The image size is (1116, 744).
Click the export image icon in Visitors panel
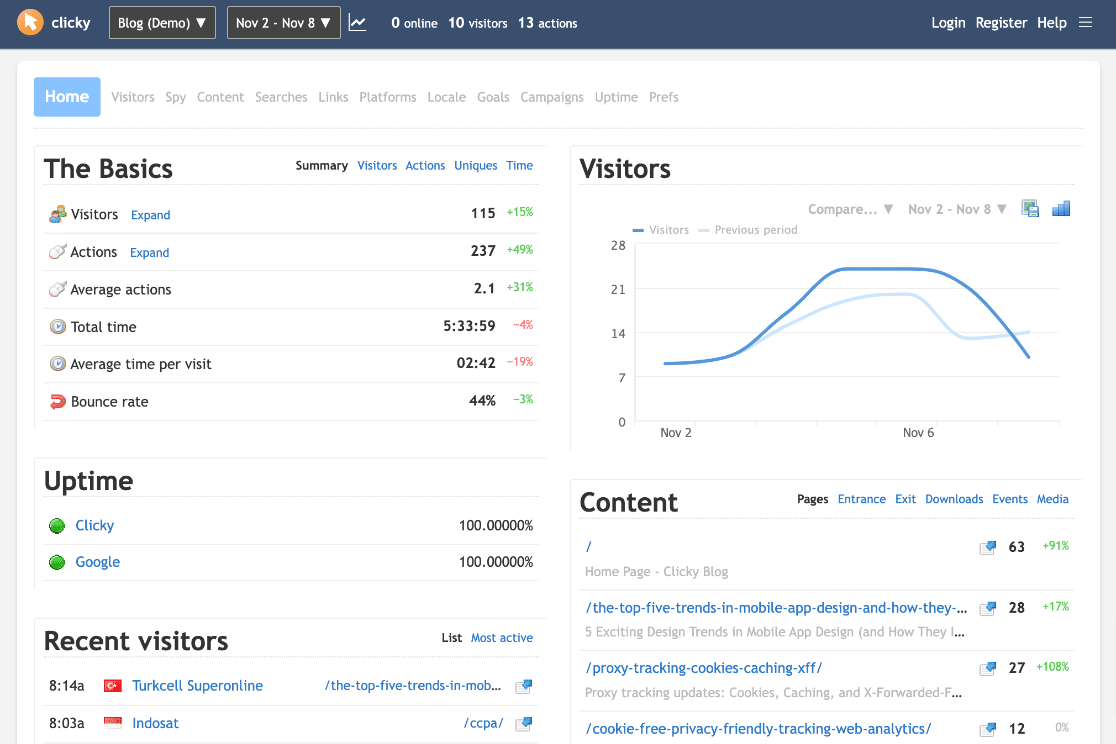click(x=1029, y=208)
